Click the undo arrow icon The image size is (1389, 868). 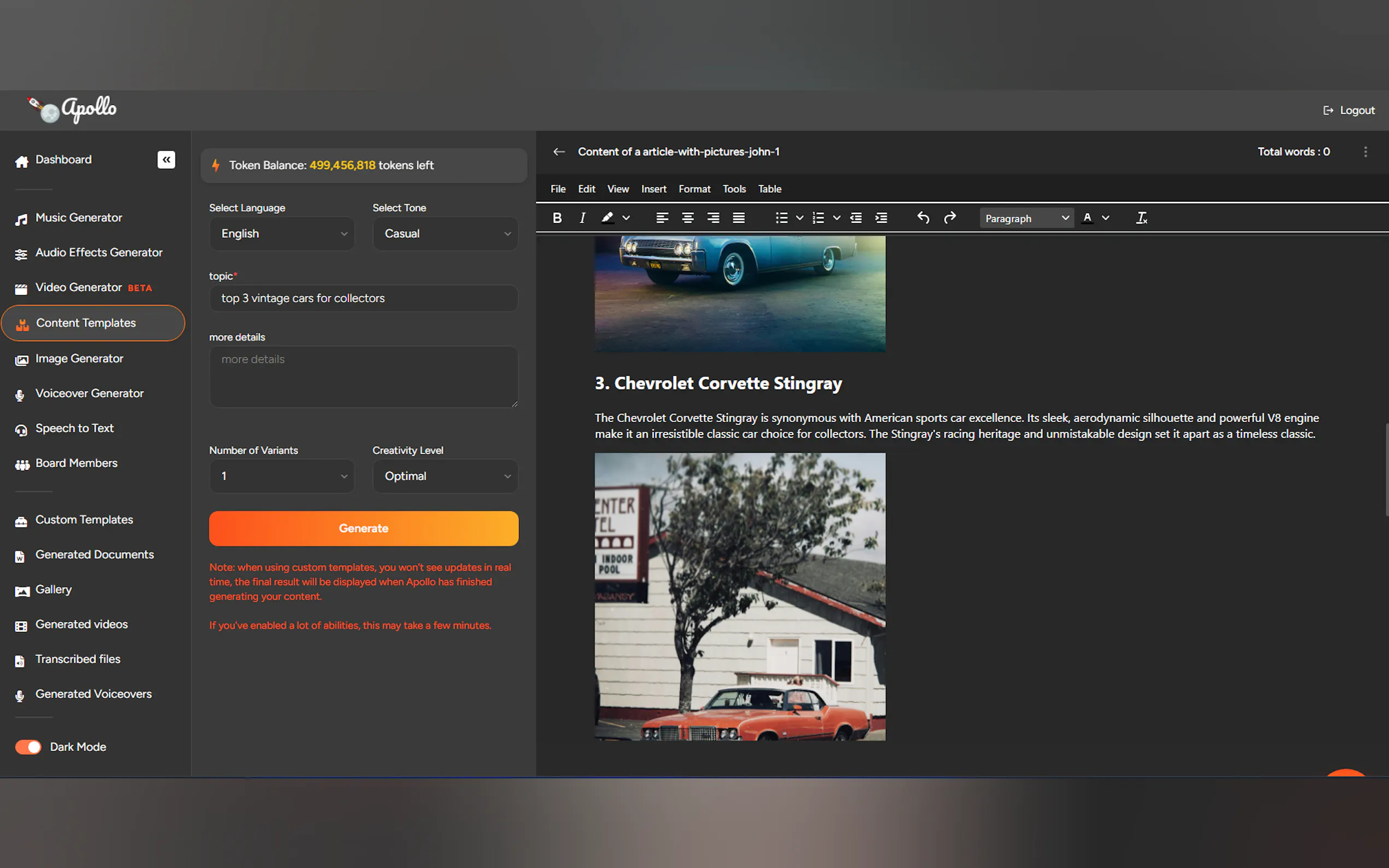tap(923, 218)
